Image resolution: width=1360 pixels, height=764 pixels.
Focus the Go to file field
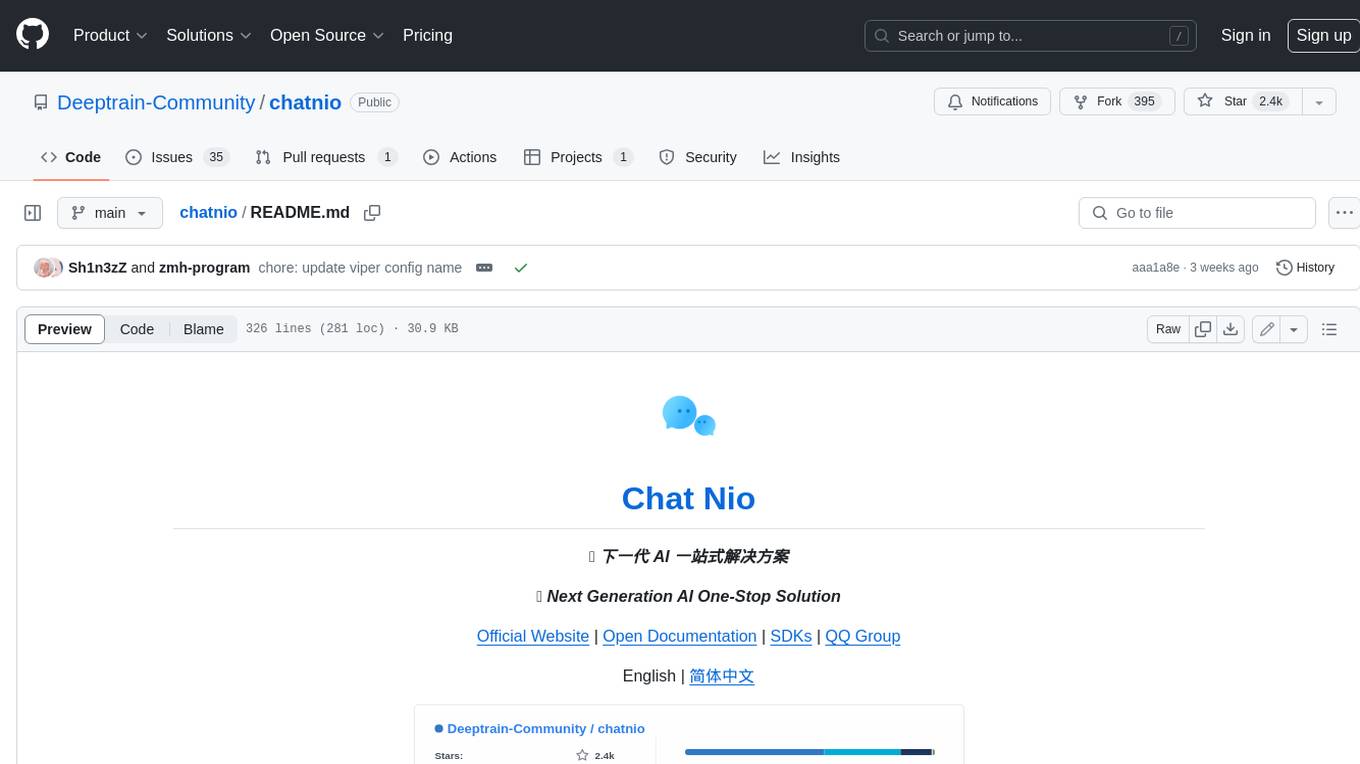click(1197, 213)
